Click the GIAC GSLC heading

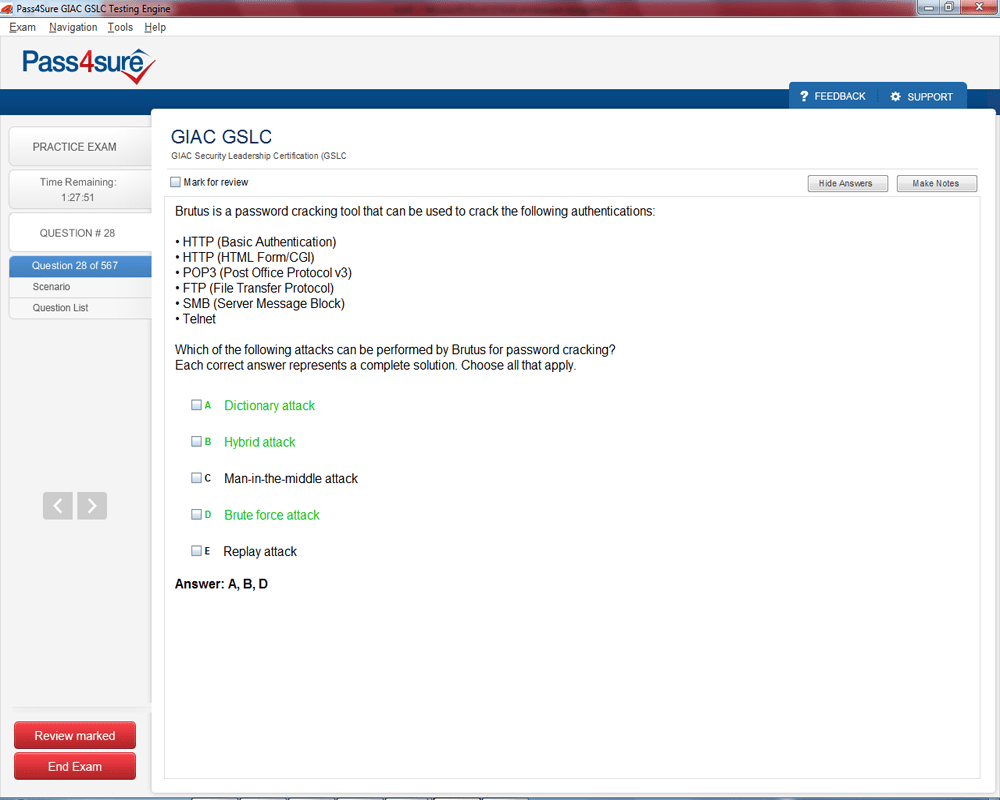coord(221,137)
